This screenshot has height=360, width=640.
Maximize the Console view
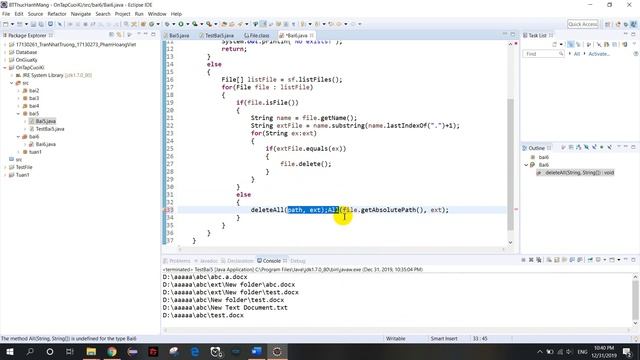(x=633, y=260)
